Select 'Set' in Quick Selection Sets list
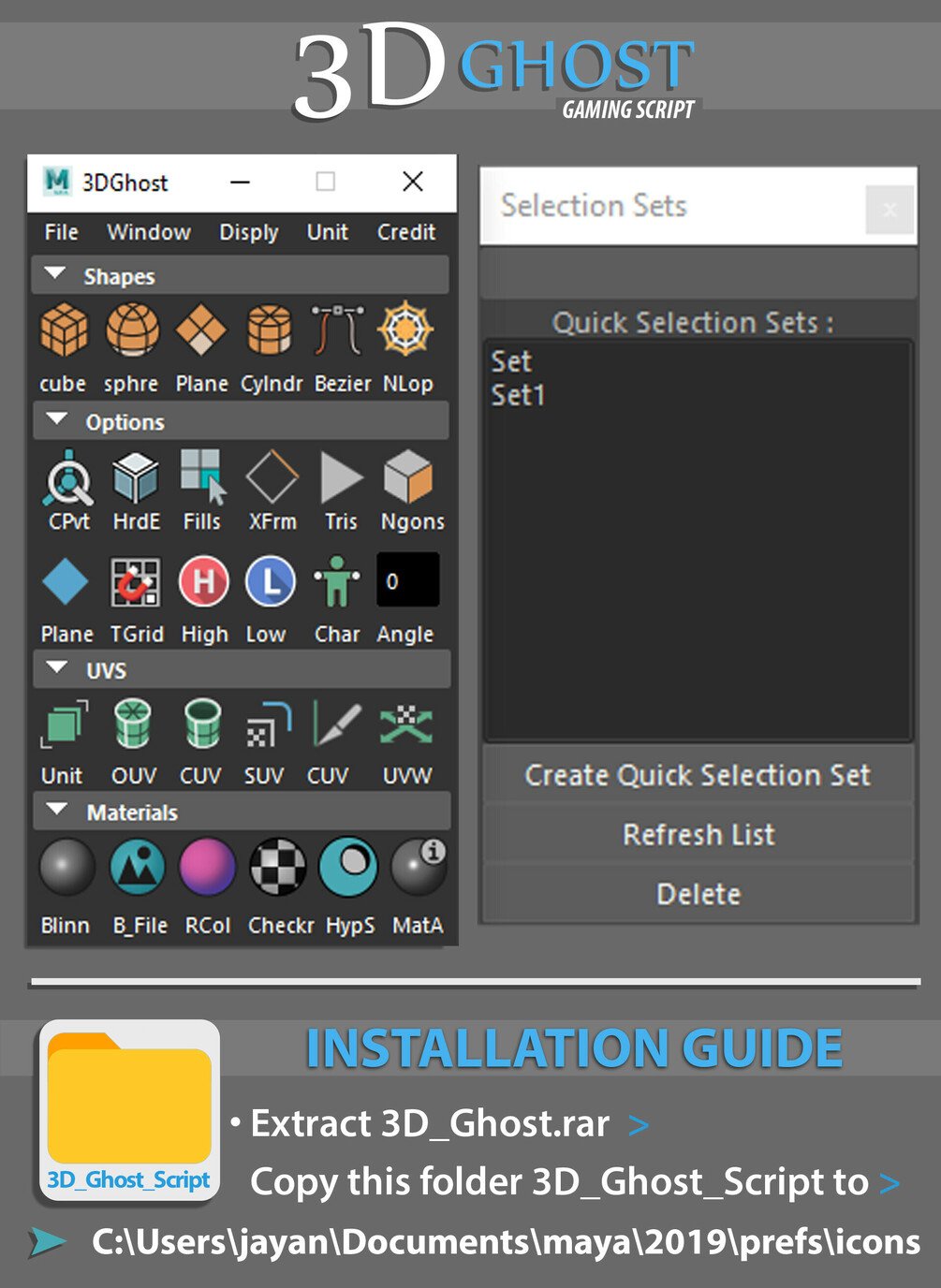941x1288 pixels. 511,361
